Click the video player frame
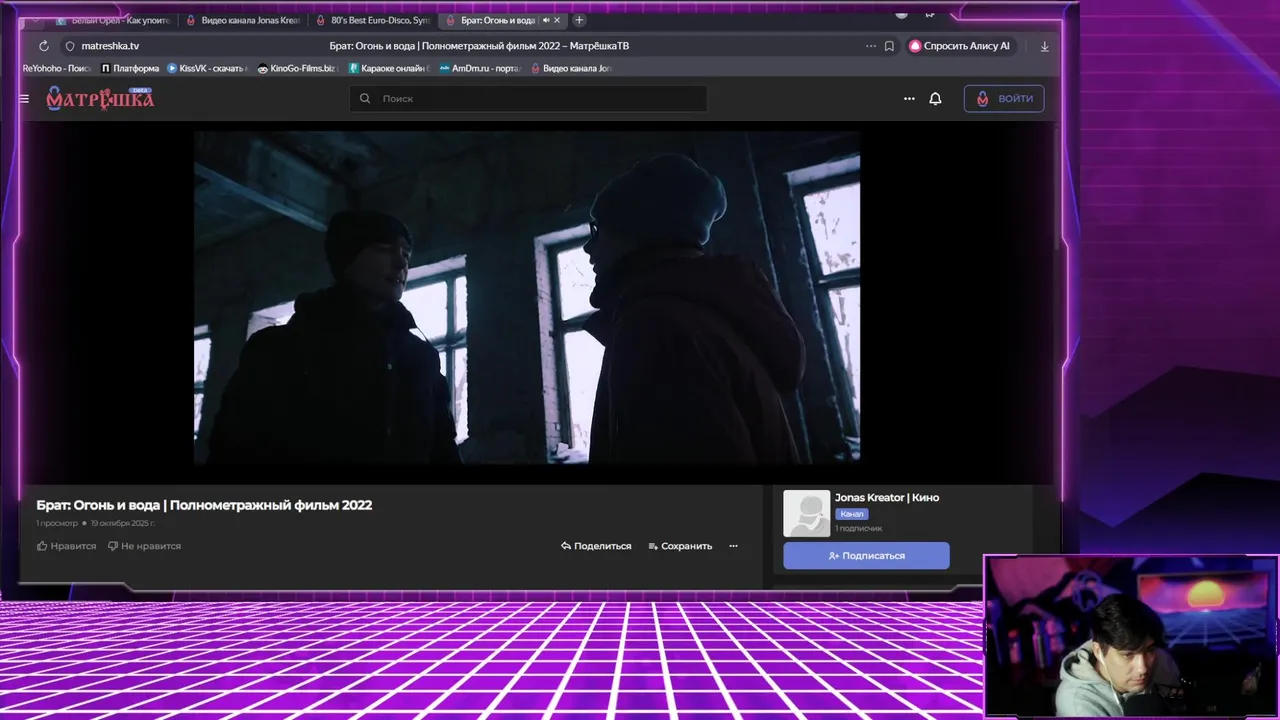This screenshot has height=720, width=1280. (527, 297)
